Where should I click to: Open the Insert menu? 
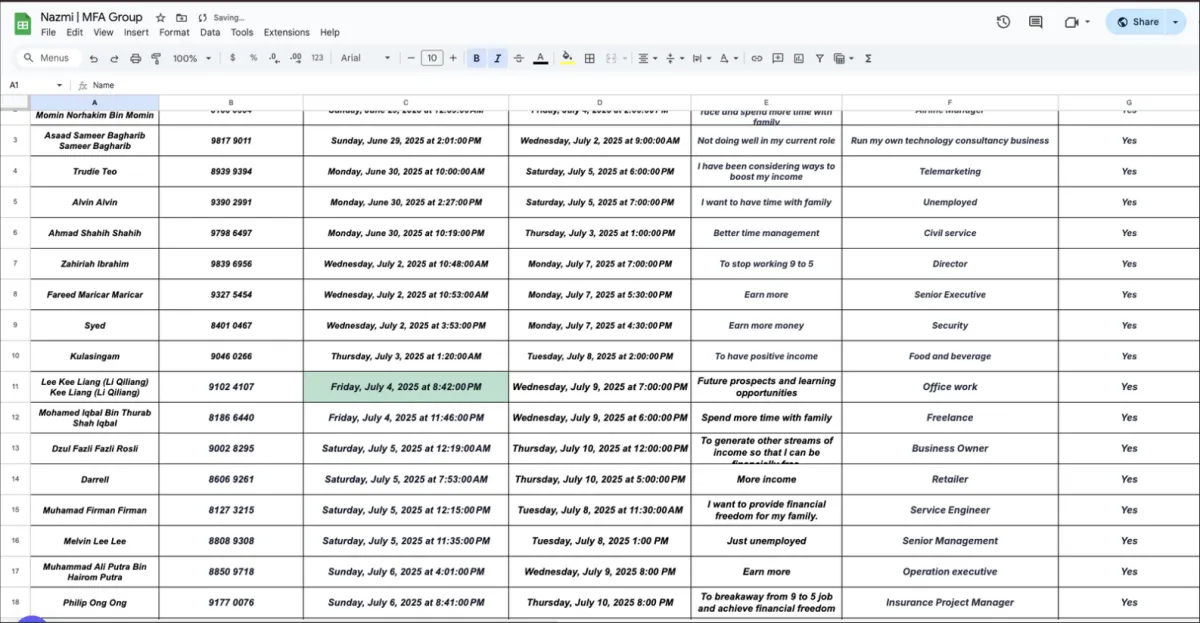[x=136, y=32]
